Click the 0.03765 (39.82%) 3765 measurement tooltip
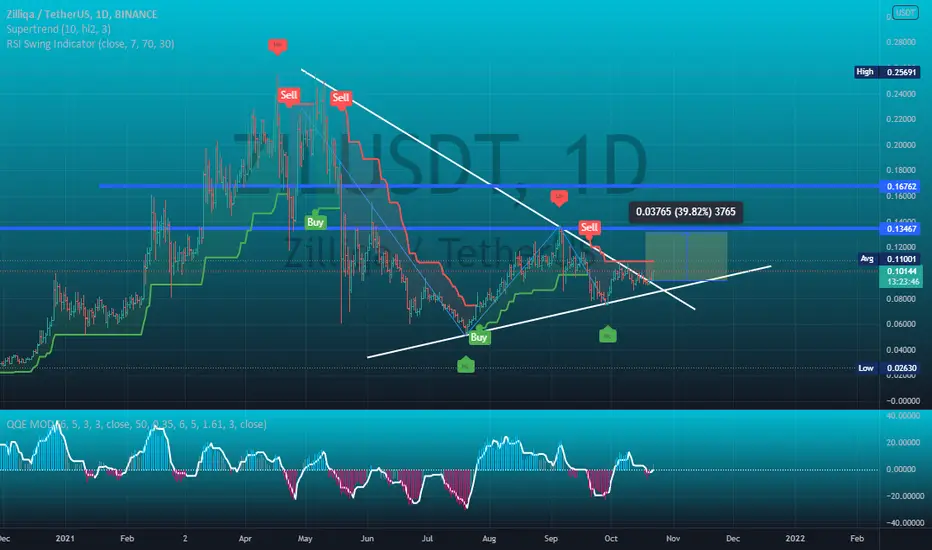932x550 pixels. tap(685, 212)
